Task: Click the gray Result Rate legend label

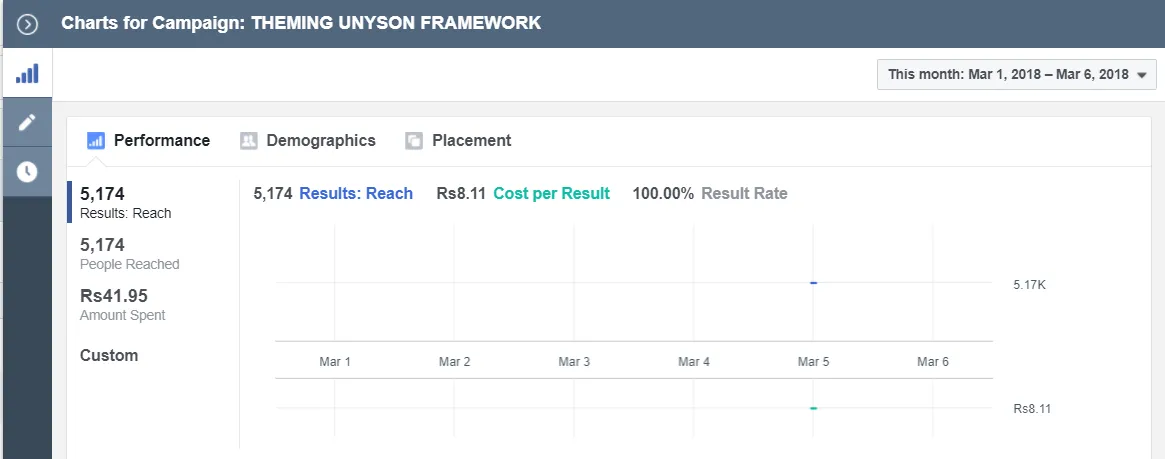Action: pos(744,194)
